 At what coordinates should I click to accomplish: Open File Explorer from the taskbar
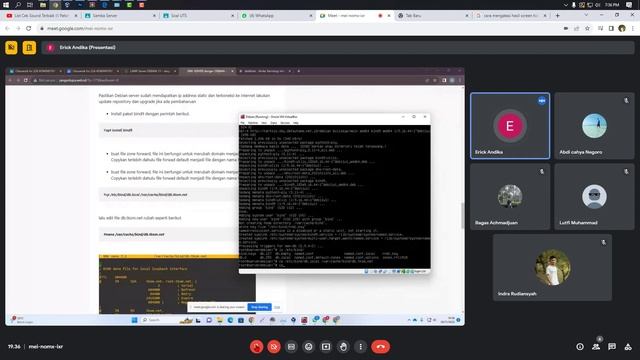[x=42, y=5]
